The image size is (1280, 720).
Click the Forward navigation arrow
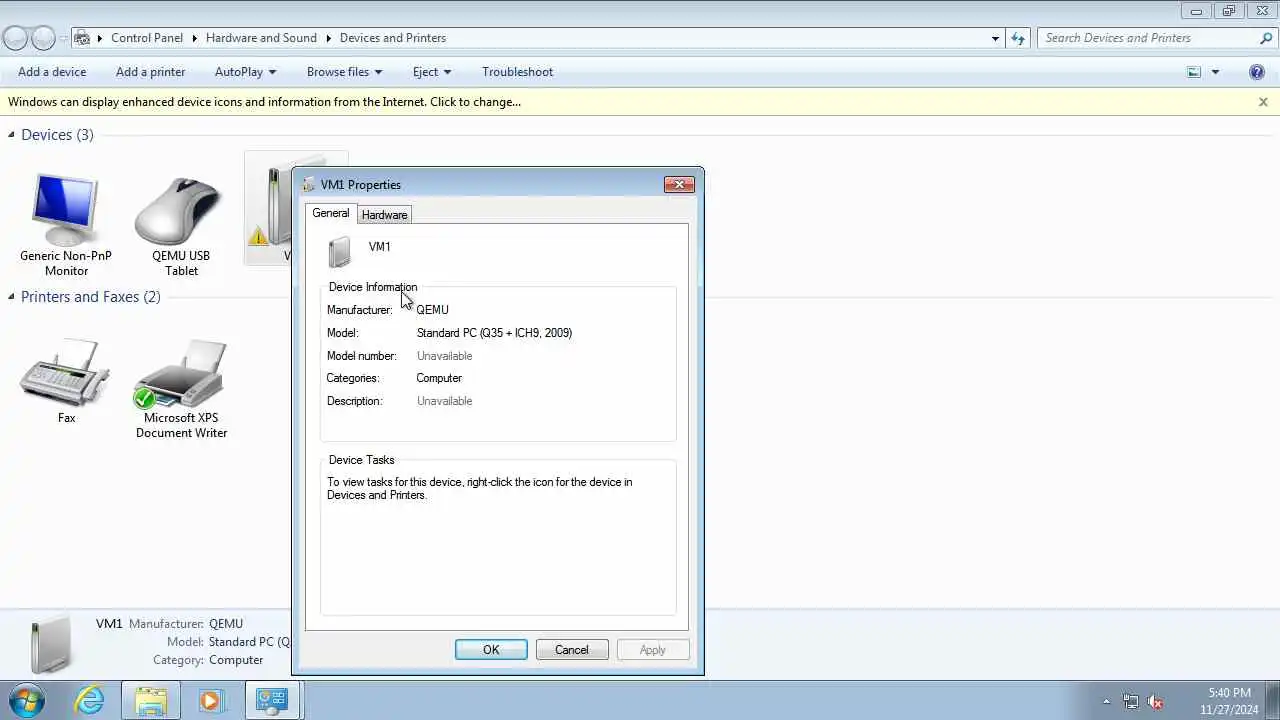[43, 38]
